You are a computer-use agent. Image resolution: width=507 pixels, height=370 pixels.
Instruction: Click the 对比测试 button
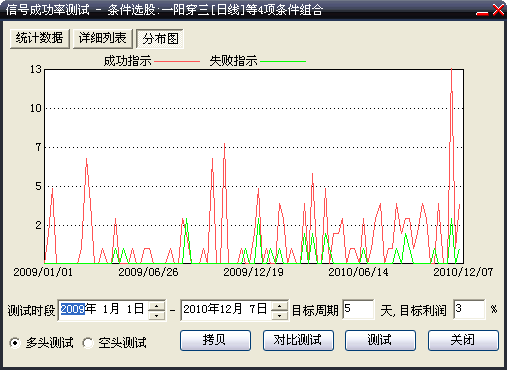pos(298,340)
